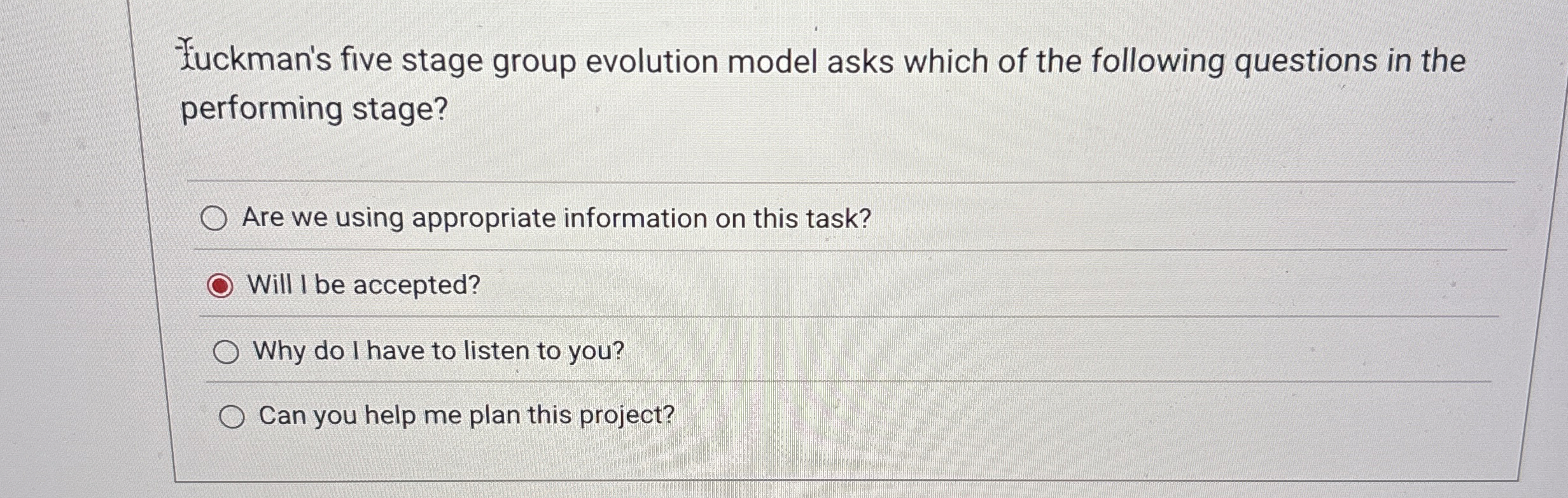Click the 'Can you help me plan this project?' text
Image resolution: width=1568 pixels, height=498 pixels.
466,415
